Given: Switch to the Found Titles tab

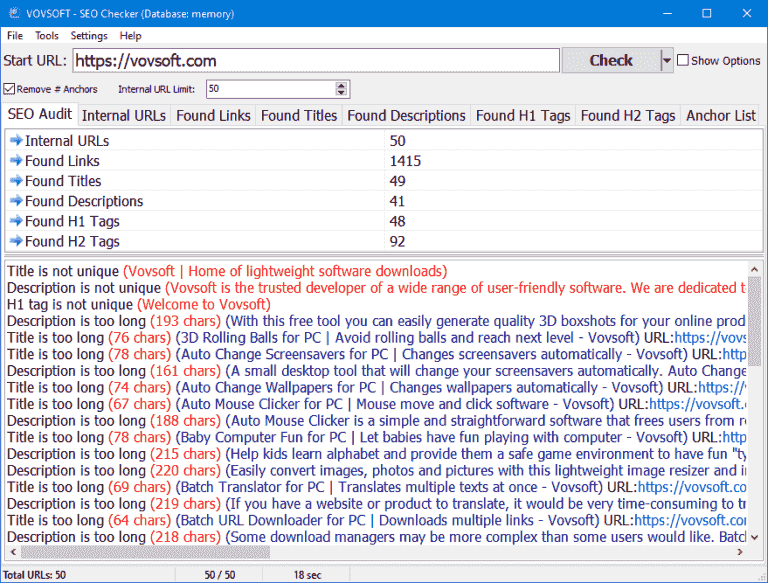Looking at the screenshot, I should [x=299, y=116].
